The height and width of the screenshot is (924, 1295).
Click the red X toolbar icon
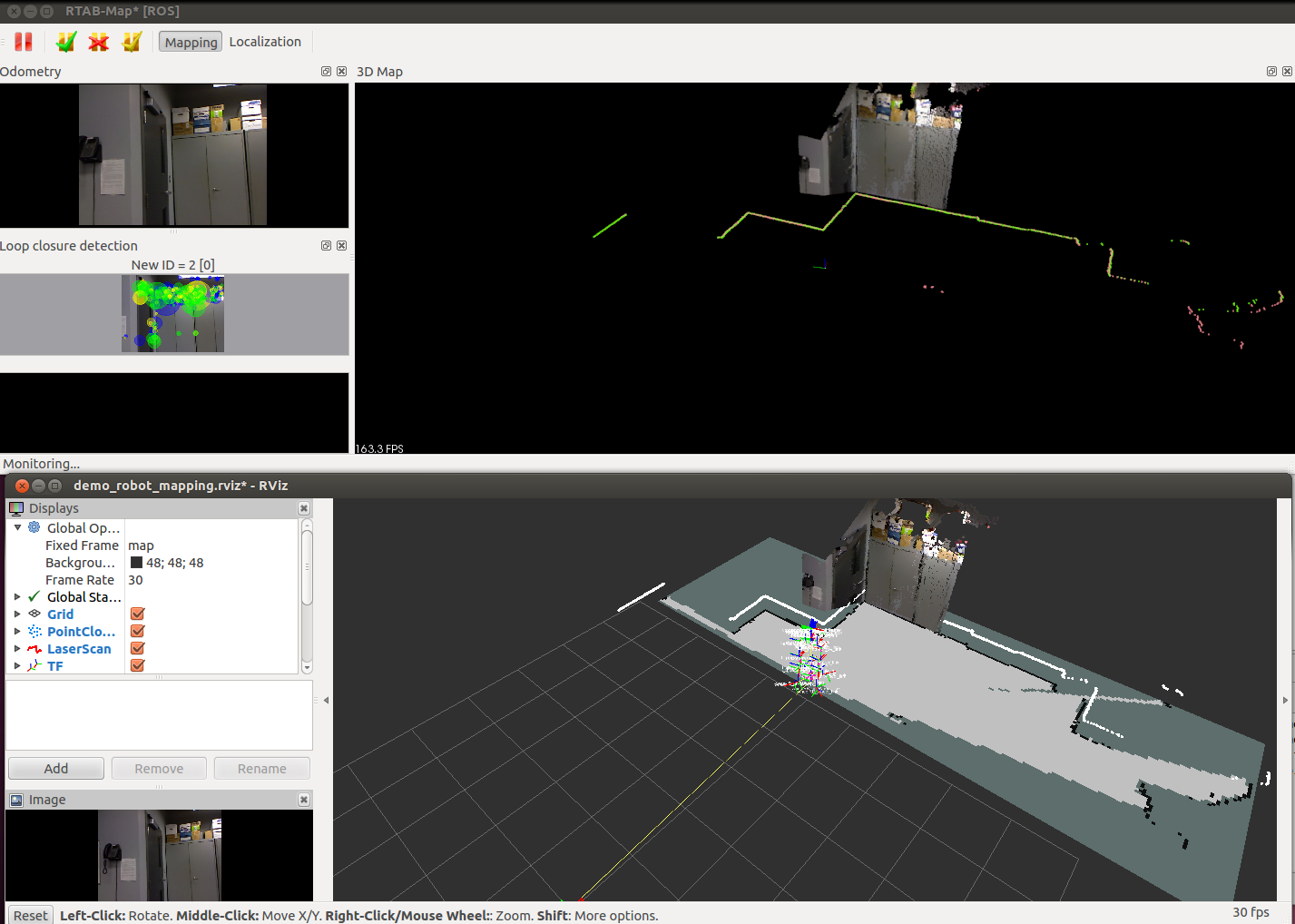[99, 42]
